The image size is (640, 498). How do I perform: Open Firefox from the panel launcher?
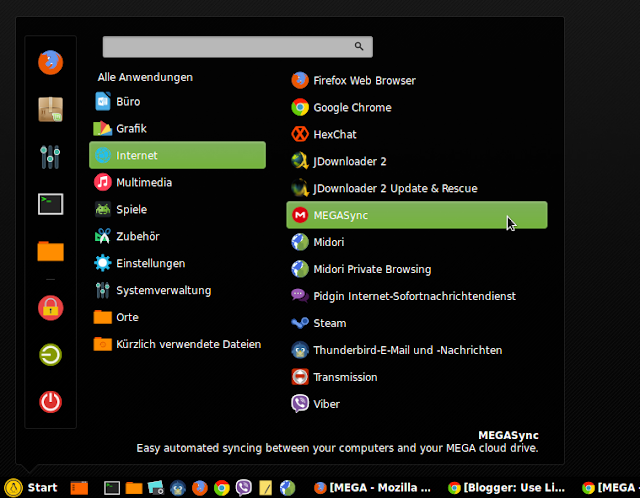[x=200, y=488]
